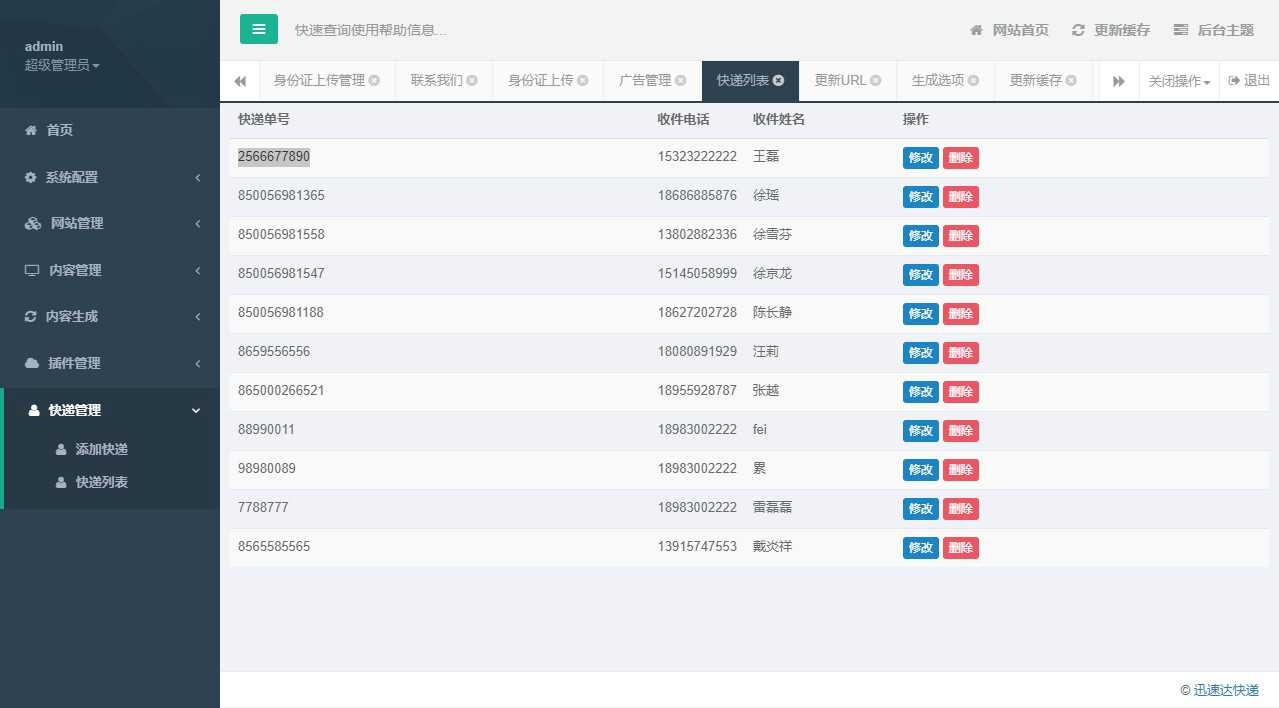The width and height of the screenshot is (1279, 708).
Task: Click the cubes icon next to 网站管理
Action: pos(33,223)
